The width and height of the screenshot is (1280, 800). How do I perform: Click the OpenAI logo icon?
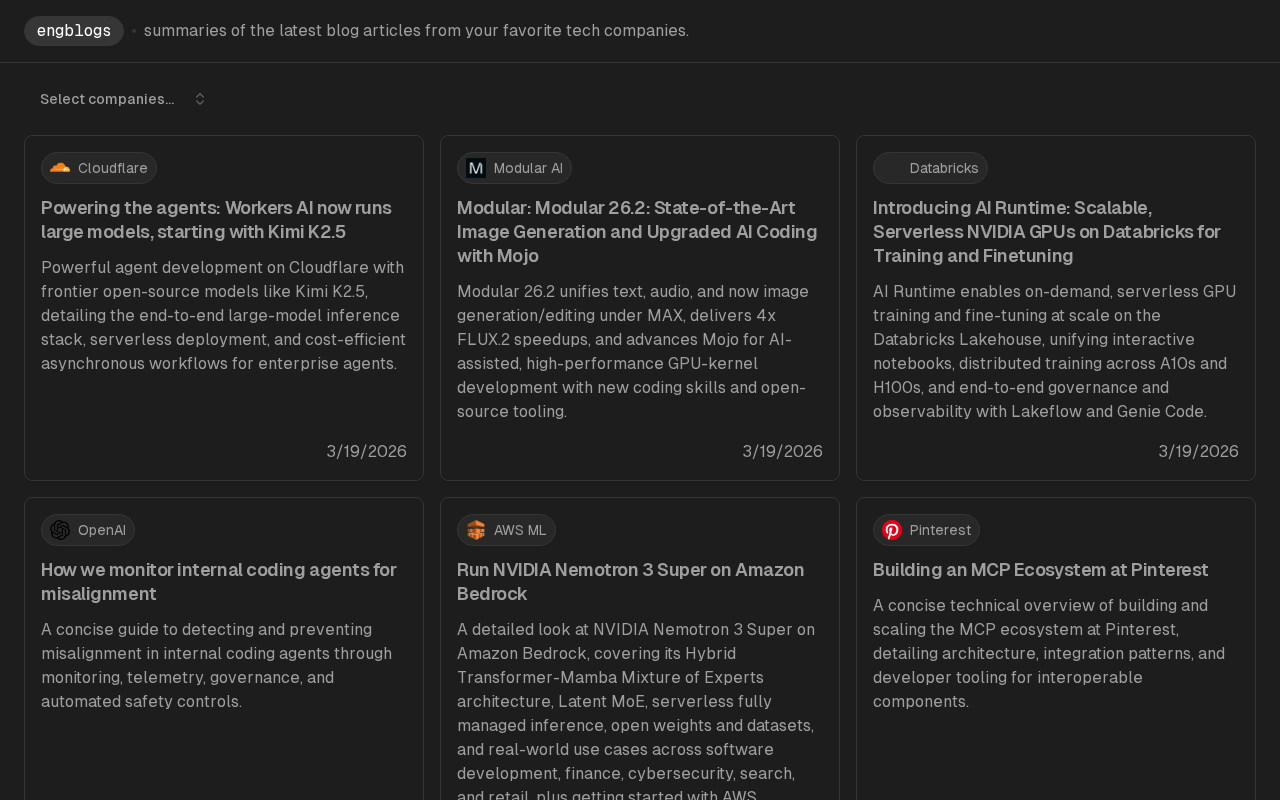click(x=60, y=530)
